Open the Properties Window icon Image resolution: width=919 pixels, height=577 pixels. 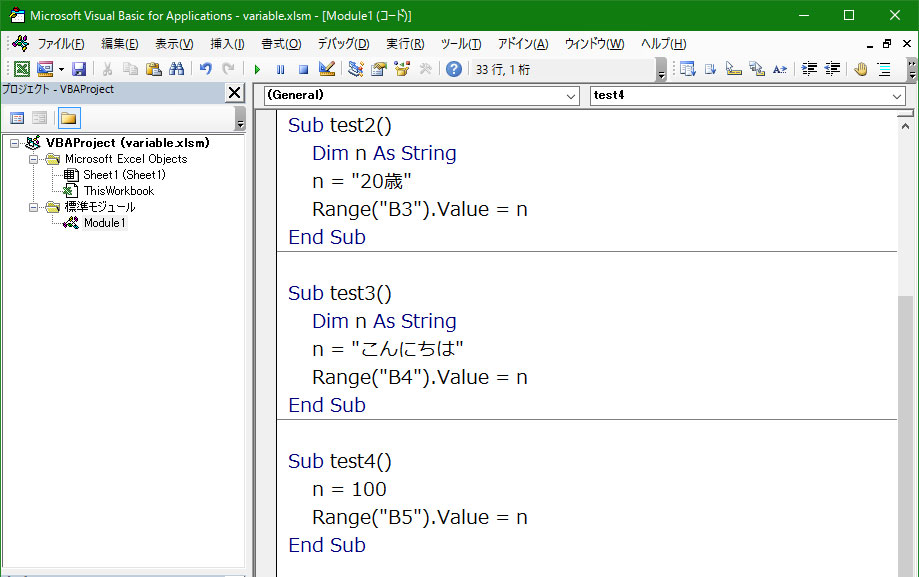(x=379, y=69)
